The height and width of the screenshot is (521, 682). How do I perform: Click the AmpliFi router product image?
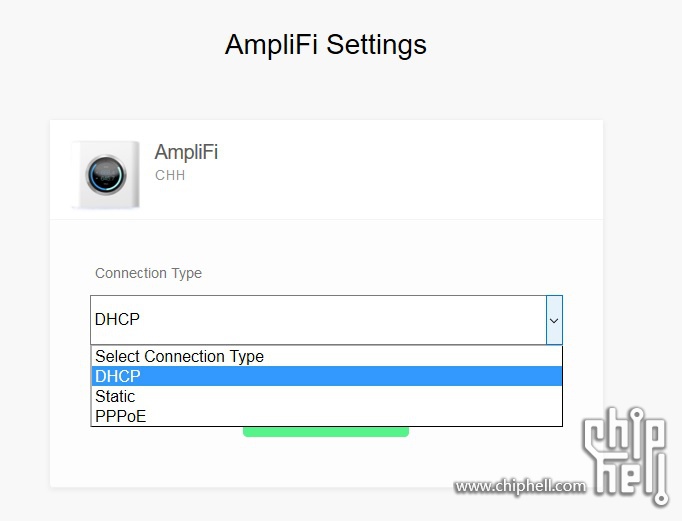(x=106, y=175)
